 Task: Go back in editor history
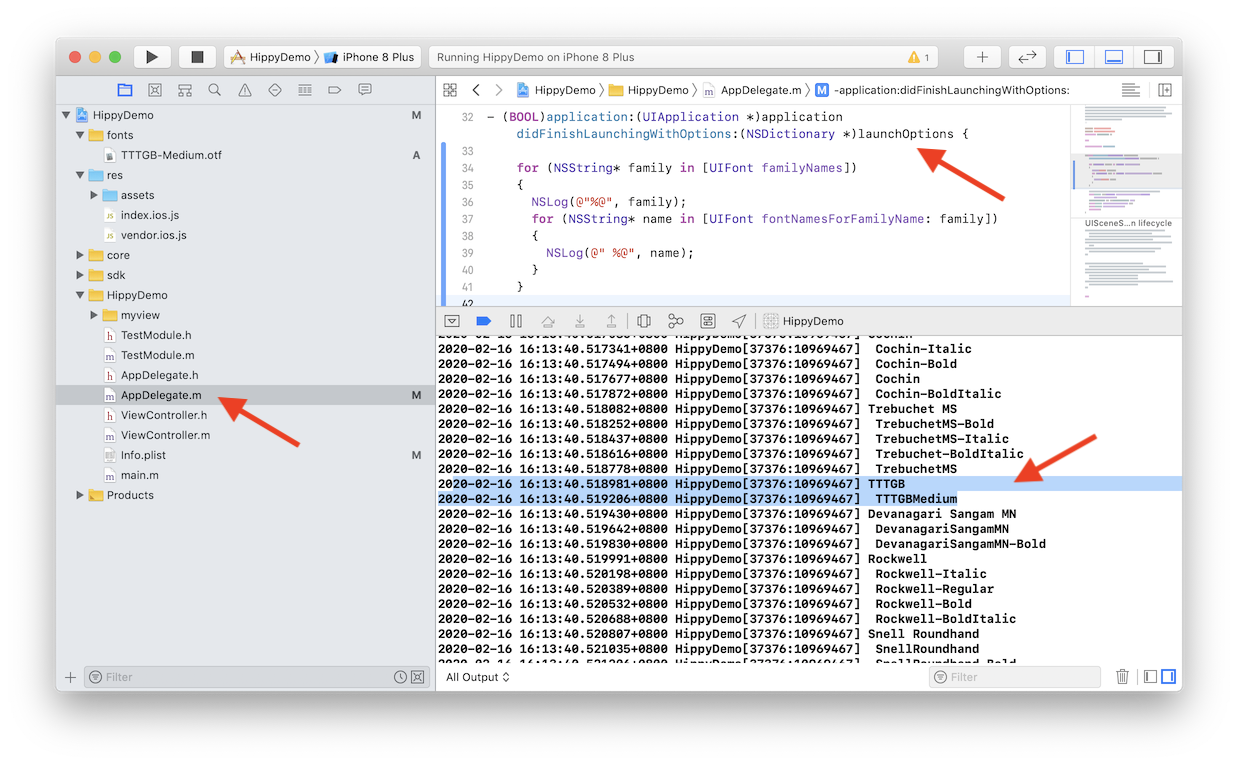coord(476,90)
